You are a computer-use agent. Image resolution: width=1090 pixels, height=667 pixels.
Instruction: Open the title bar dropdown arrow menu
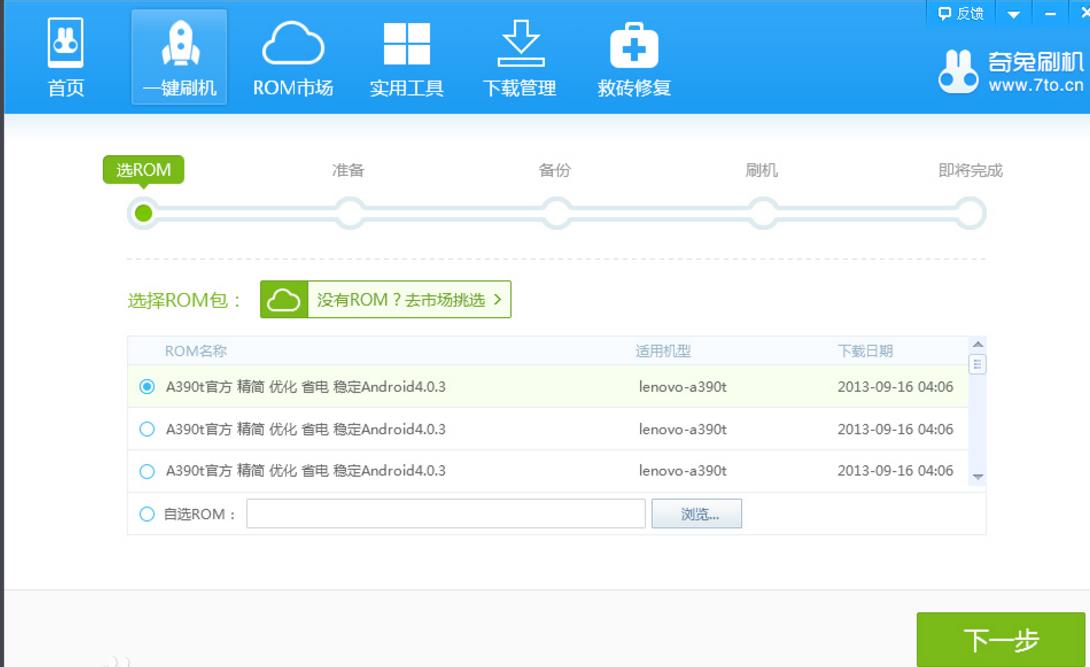point(1013,14)
